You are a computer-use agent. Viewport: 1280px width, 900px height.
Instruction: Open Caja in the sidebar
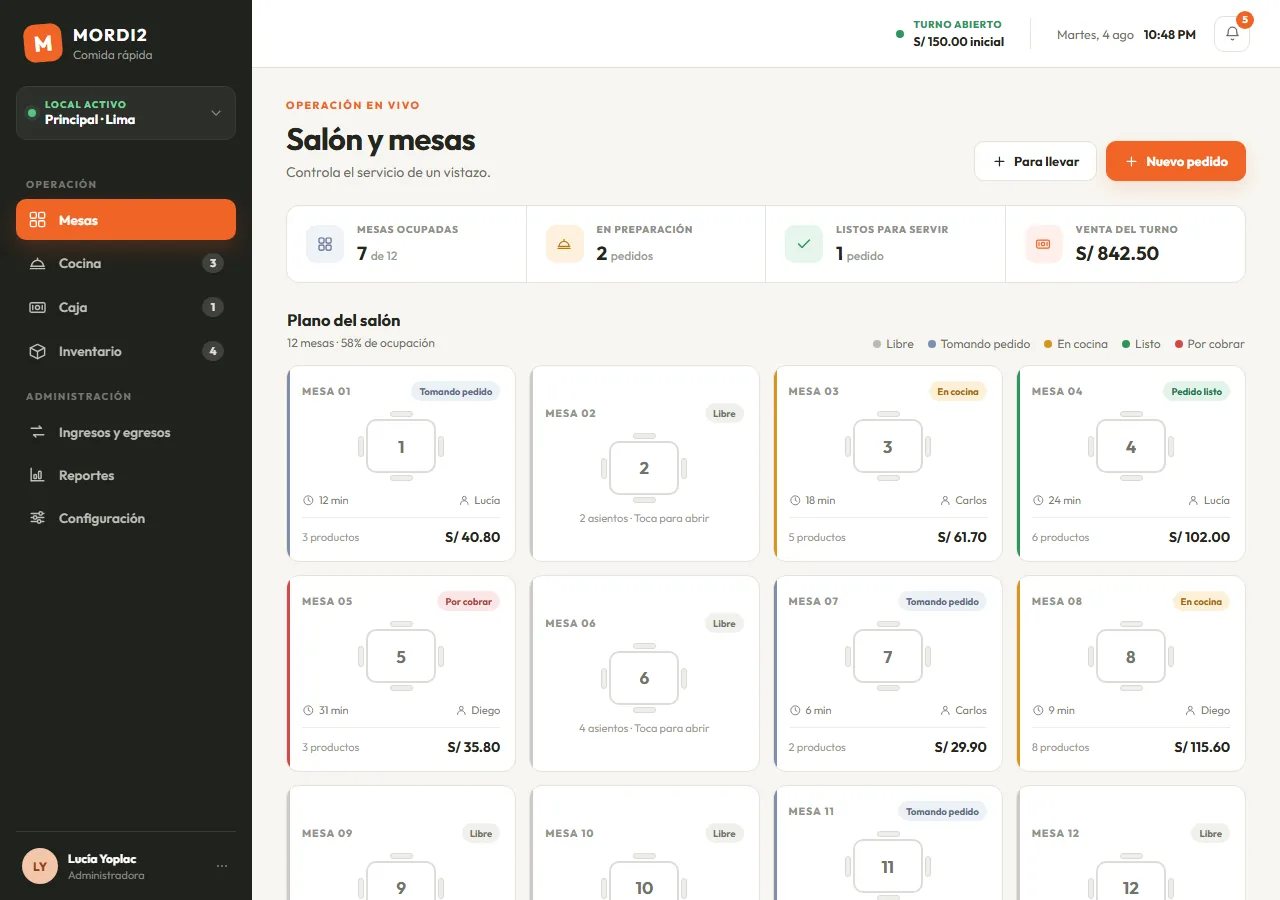pyautogui.click(x=126, y=308)
